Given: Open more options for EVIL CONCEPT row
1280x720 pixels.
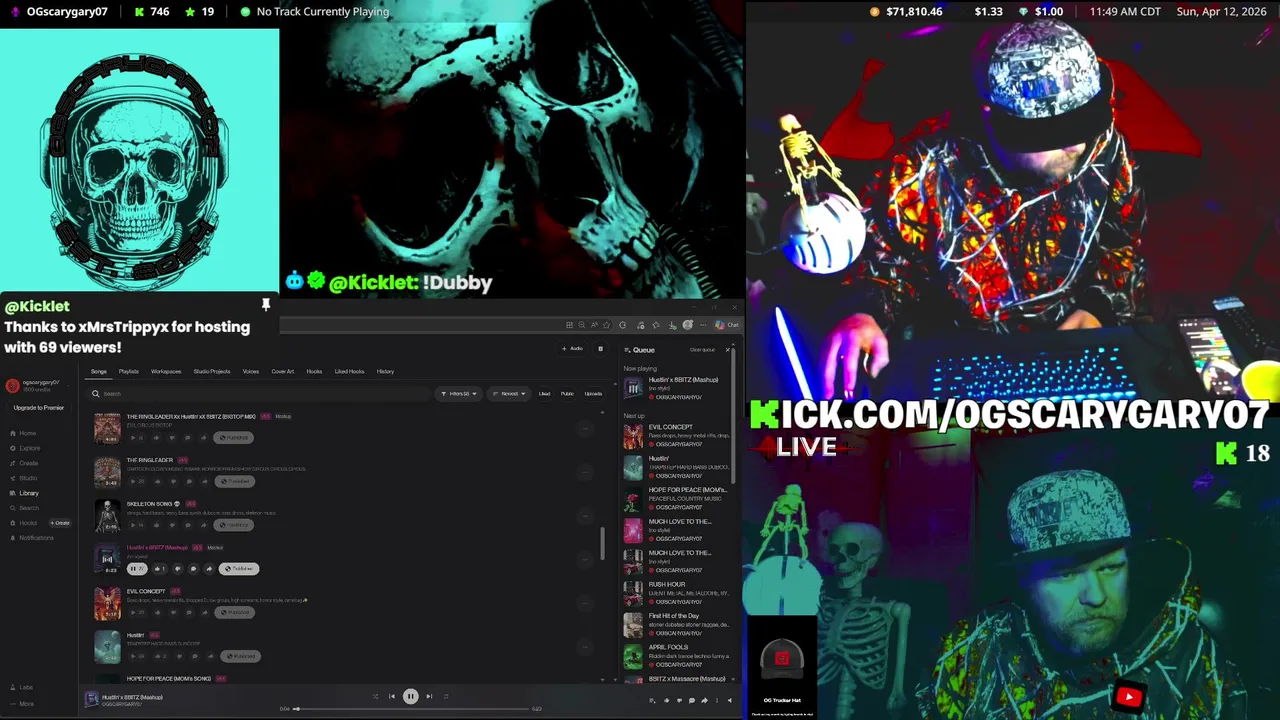Looking at the screenshot, I should [x=585, y=604].
